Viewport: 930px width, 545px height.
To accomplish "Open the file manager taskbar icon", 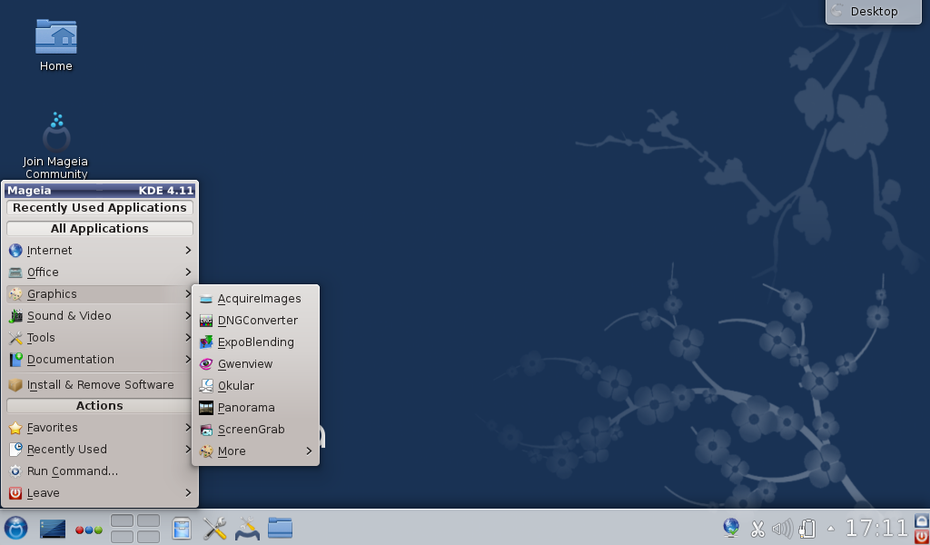I will 280,528.
